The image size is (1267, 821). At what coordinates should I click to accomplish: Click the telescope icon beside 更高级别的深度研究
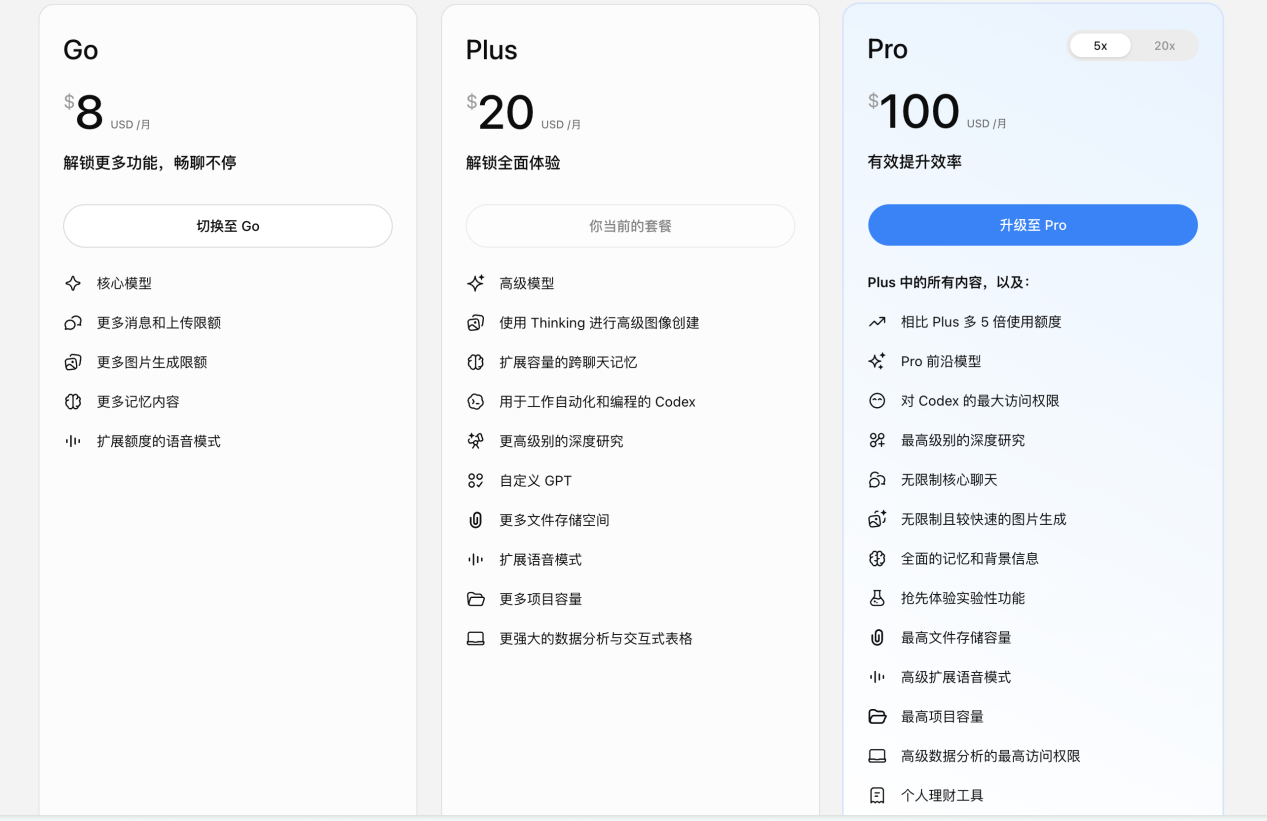point(476,441)
